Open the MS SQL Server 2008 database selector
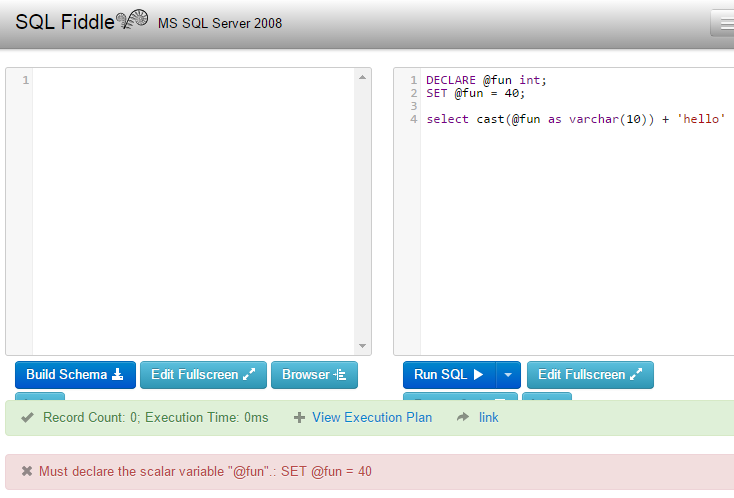 click(x=220, y=23)
